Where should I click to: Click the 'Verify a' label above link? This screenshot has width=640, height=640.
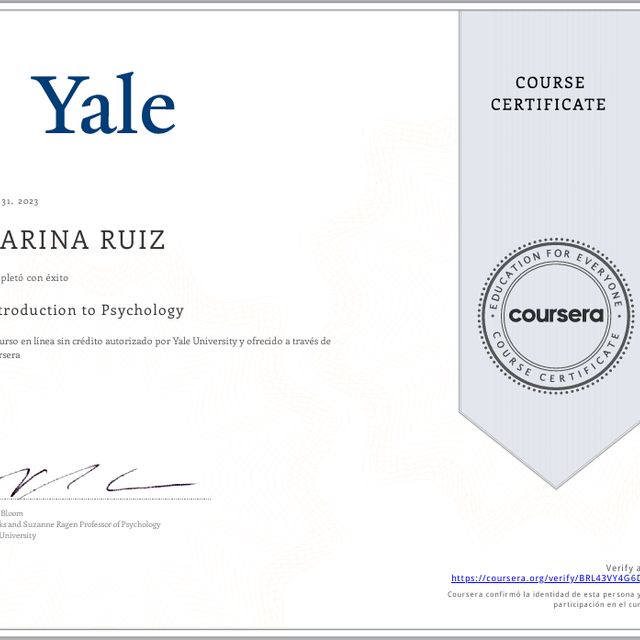point(622,568)
